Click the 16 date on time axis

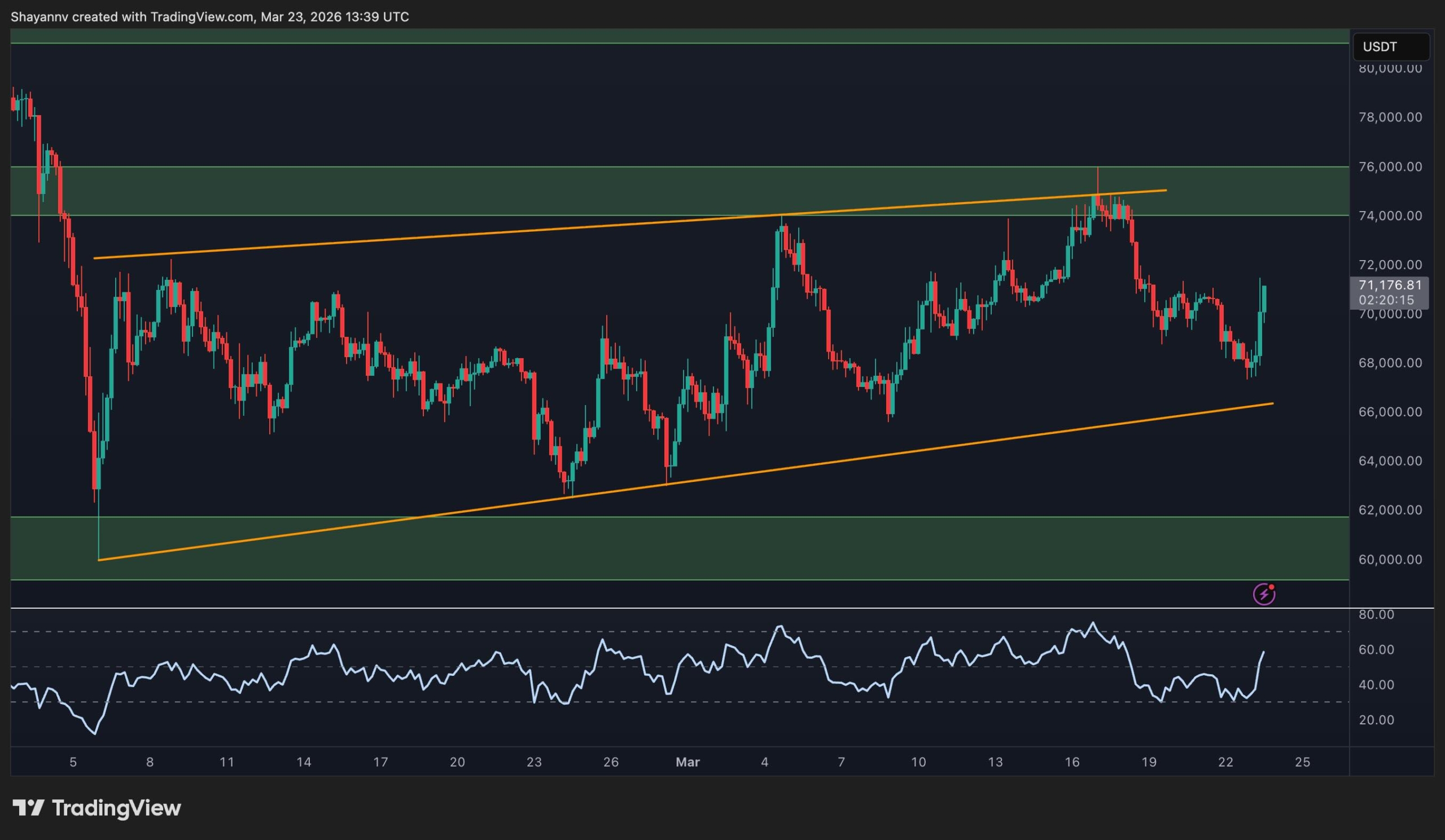(1072, 762)
